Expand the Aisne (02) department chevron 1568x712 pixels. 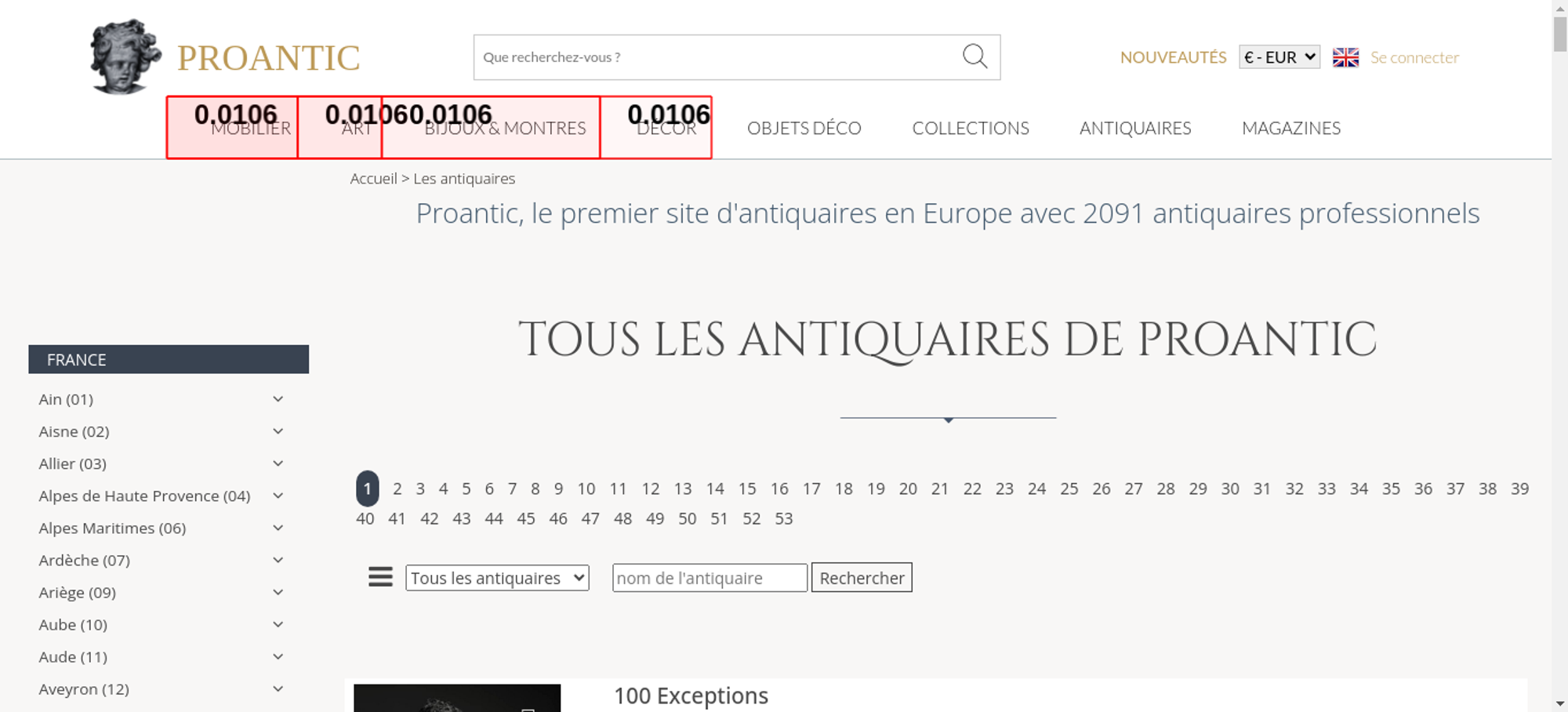point(278,431)
